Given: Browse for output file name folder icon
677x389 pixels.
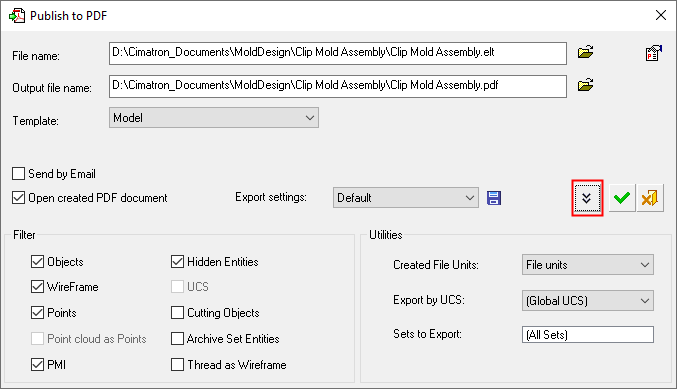Looking at the screenshot, I should 585,85.
